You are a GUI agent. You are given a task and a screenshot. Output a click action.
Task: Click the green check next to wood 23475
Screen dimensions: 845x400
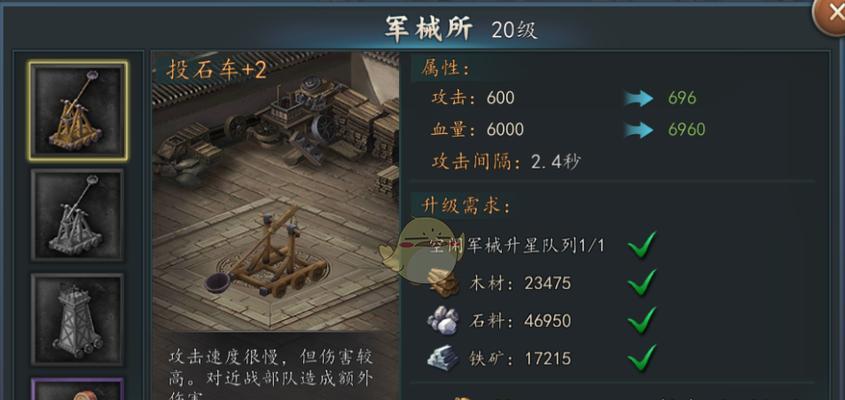click(x=642, y=282)
